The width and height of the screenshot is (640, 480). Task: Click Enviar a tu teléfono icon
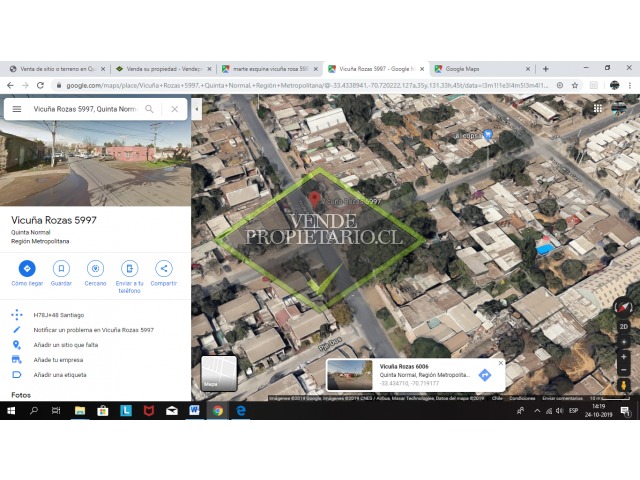coord(129,268)
